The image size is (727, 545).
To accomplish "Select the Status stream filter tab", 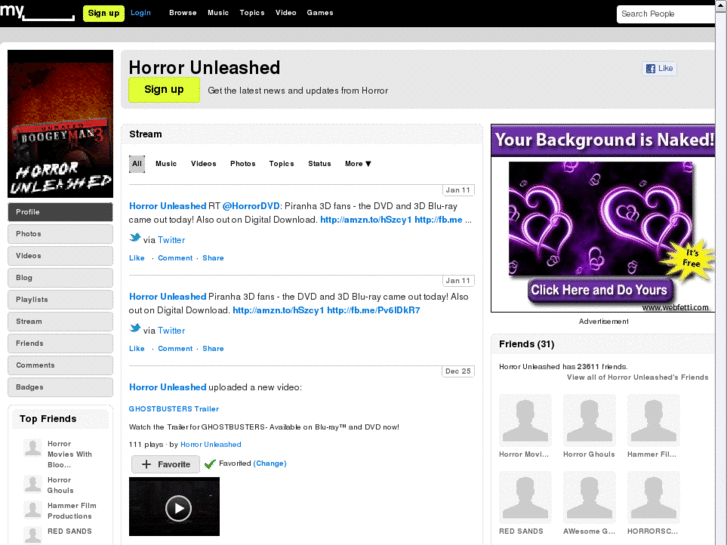I will (319, 164).
